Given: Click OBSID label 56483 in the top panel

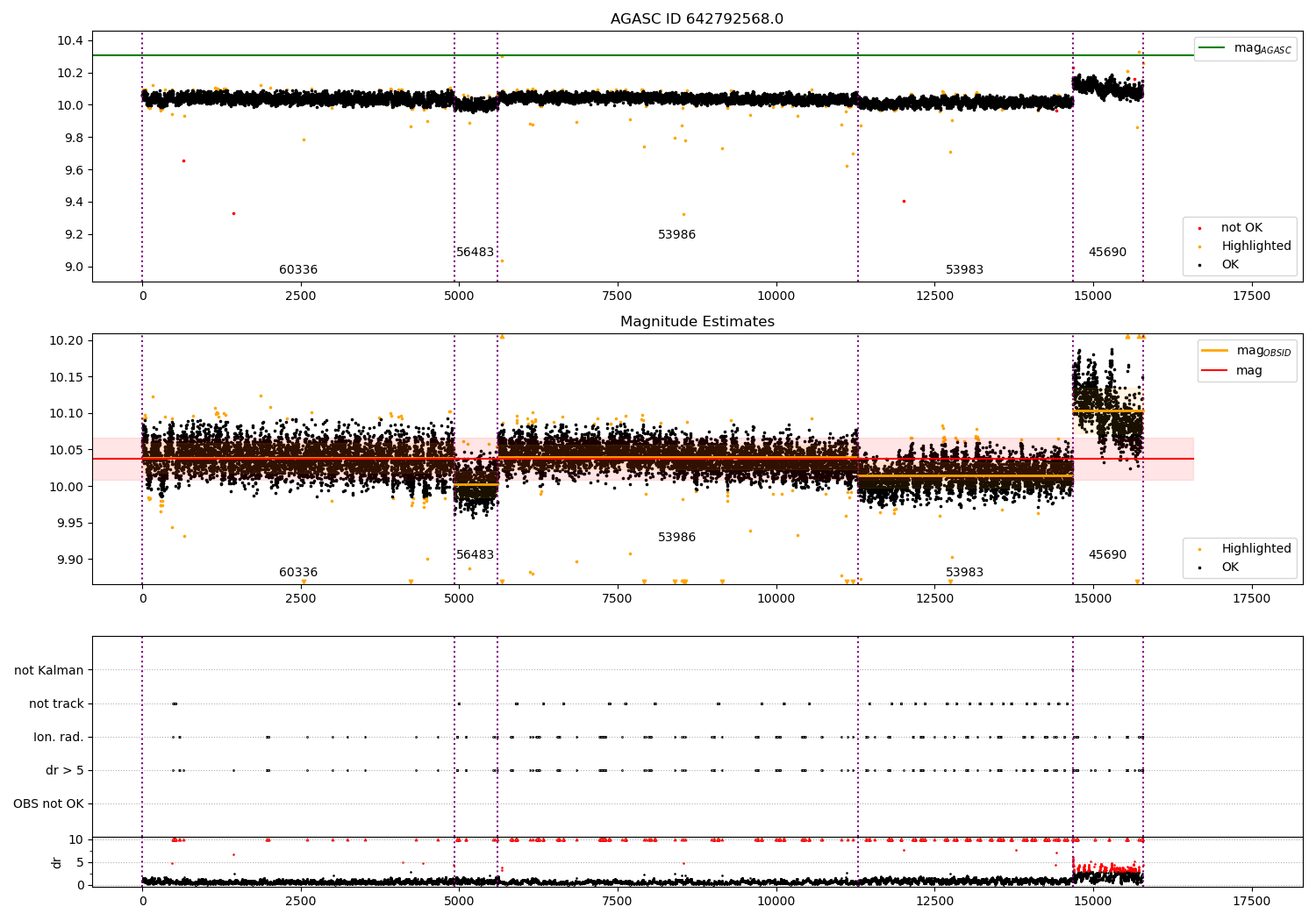Looking at the screenshot, I should pyautogui.click(x=475, y=253).
